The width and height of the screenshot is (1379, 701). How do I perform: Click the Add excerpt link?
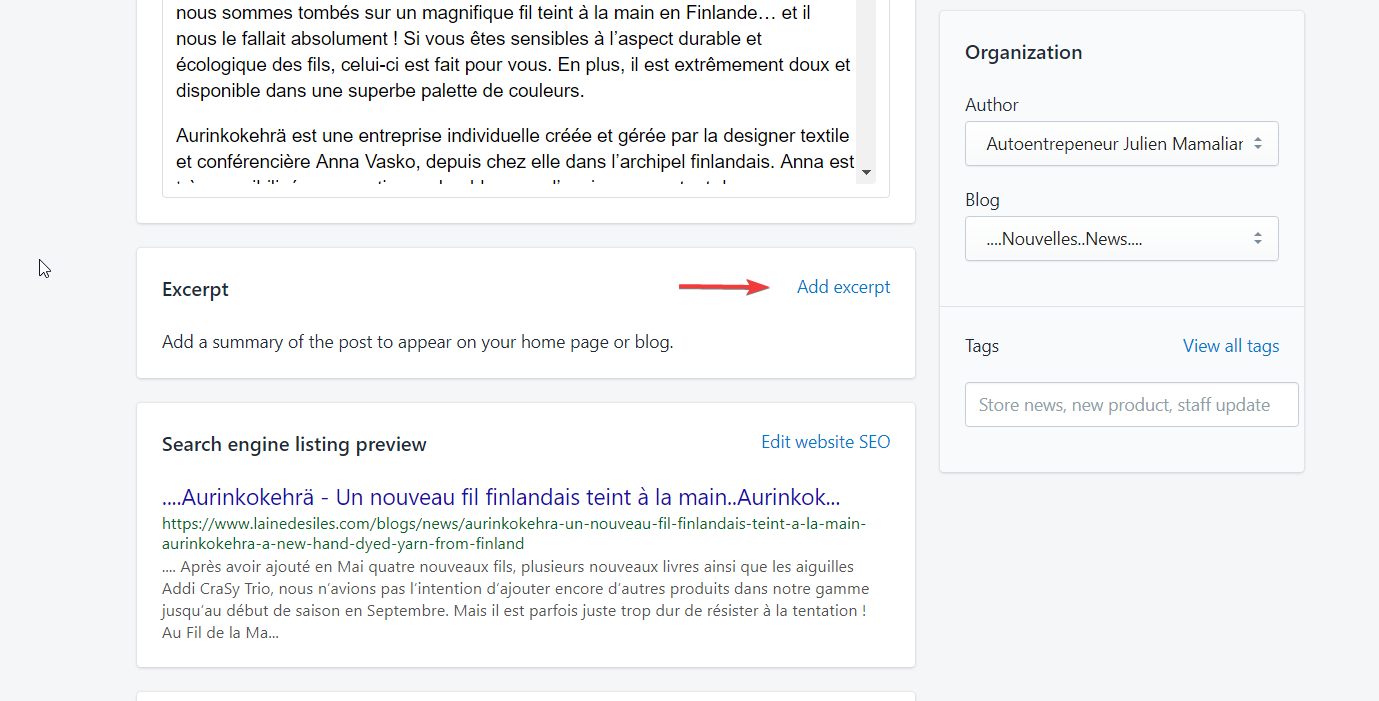(x=843, y=287)
